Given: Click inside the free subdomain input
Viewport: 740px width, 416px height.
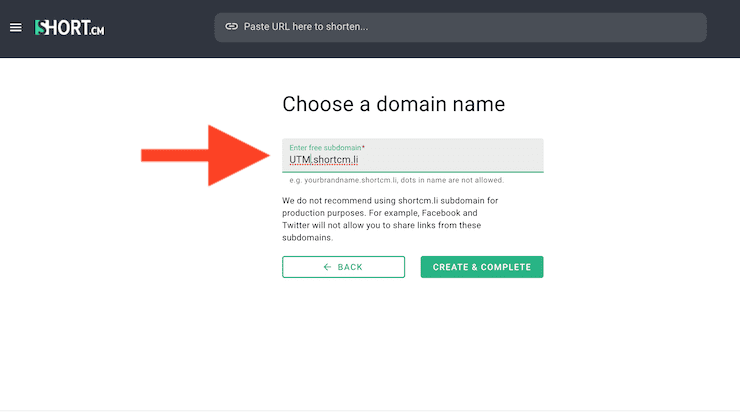Looking at the screenshot, I should [x=412, y=155].
